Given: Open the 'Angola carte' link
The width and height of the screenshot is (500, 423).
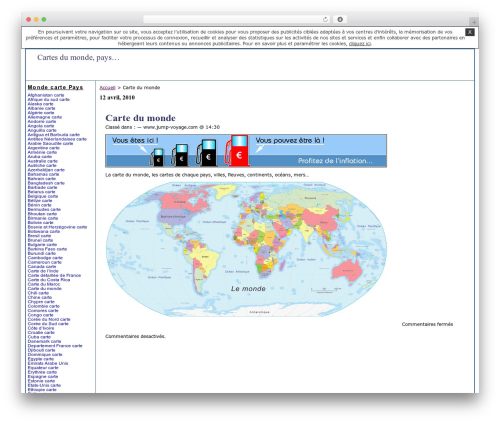Looking at the screenshot, I should [41, 126].
